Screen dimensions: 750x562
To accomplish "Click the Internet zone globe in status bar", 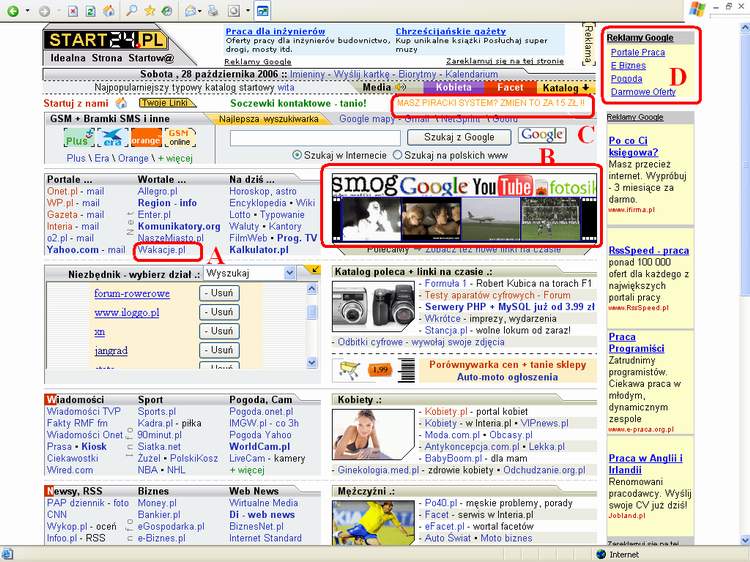I will click(601, 554).
